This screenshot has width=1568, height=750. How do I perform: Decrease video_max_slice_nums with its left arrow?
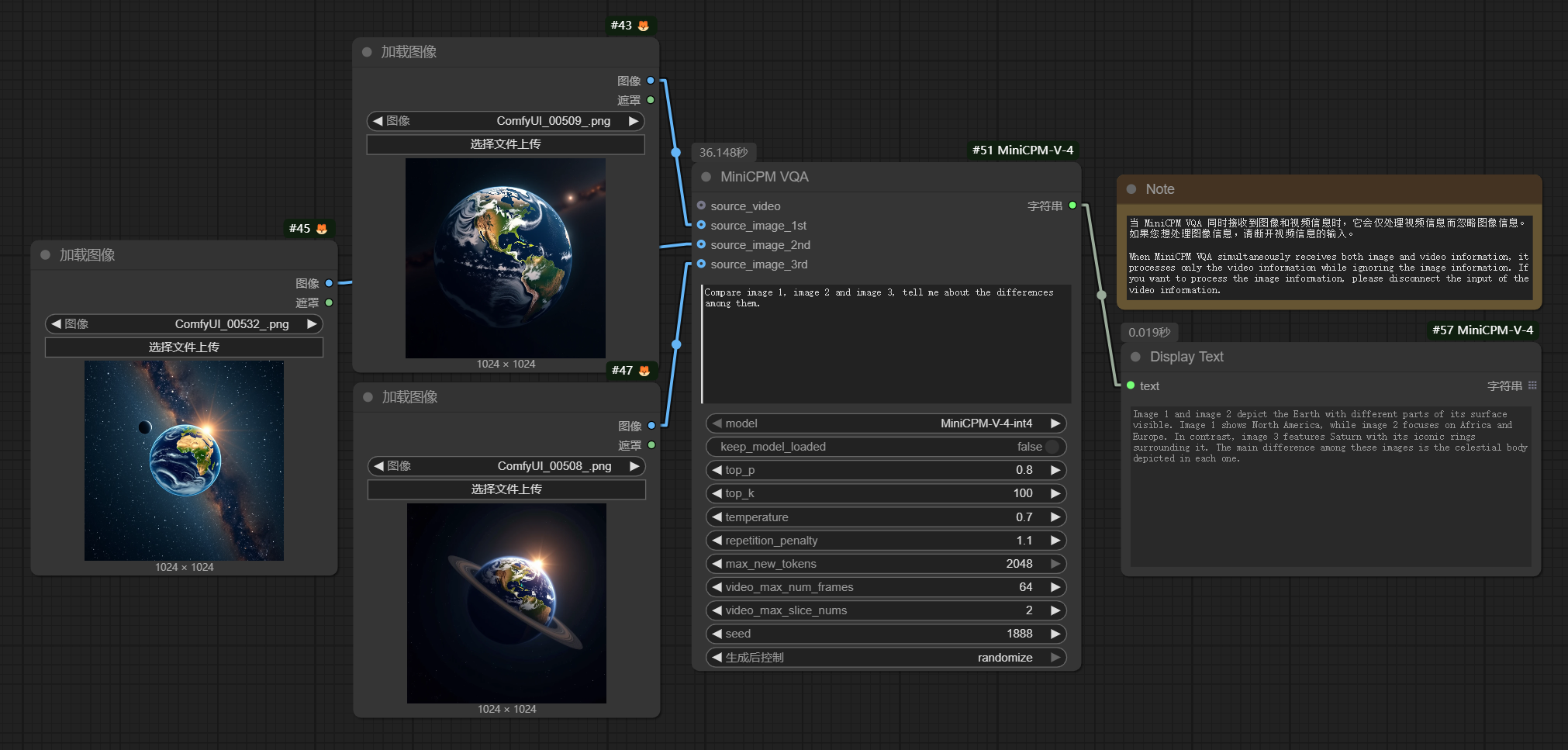coord(717,610)
